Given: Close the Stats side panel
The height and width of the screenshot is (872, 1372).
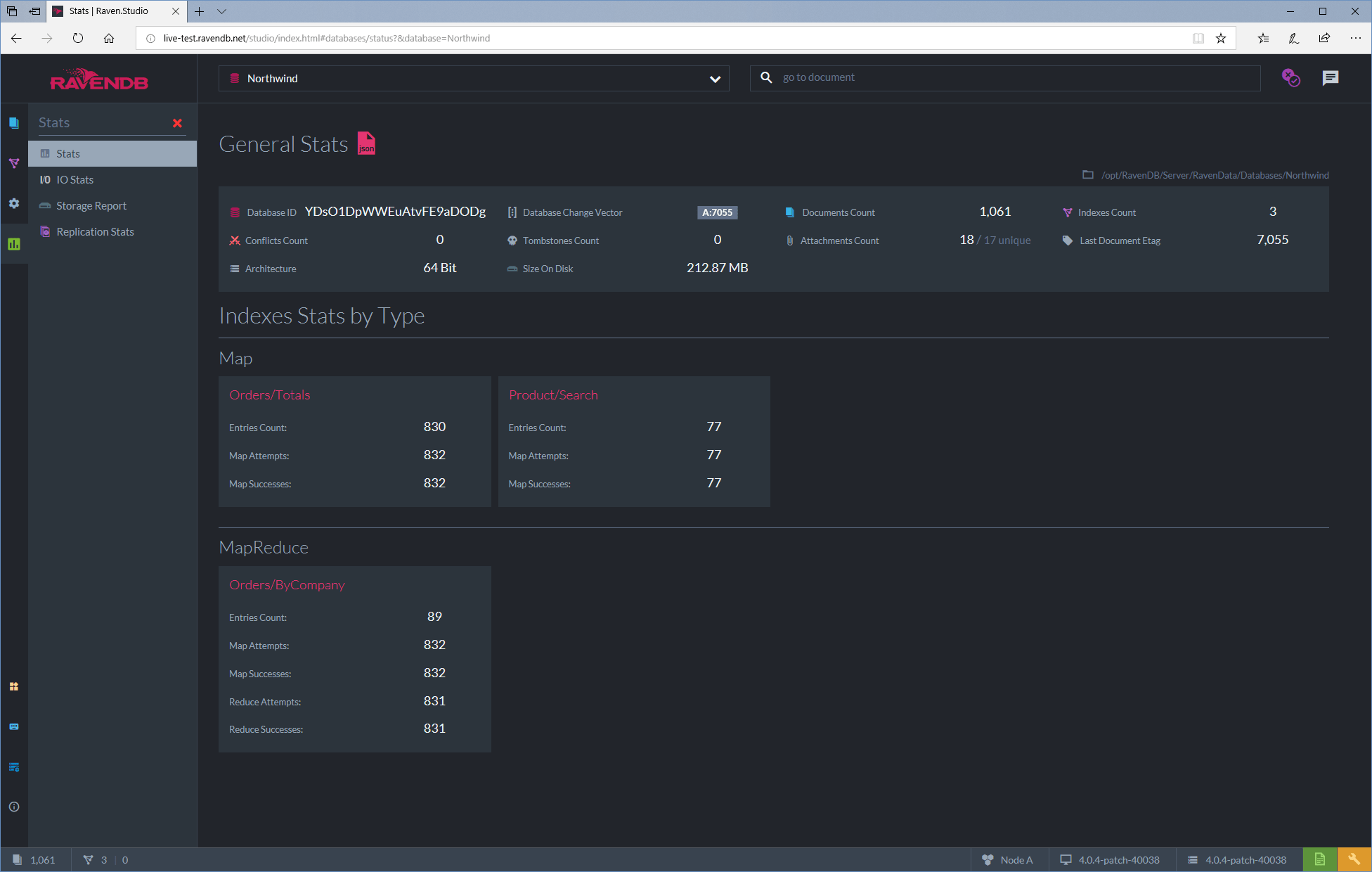Looking at the screenshot, I should click(x=177, y=123).
